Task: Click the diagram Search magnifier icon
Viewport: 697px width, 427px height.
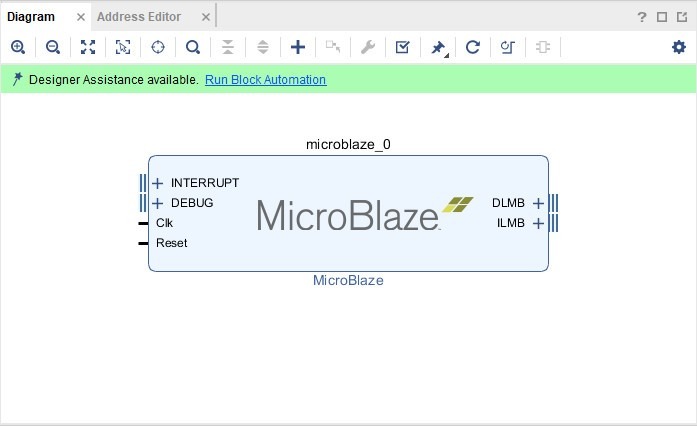Action: pos(193,47)
